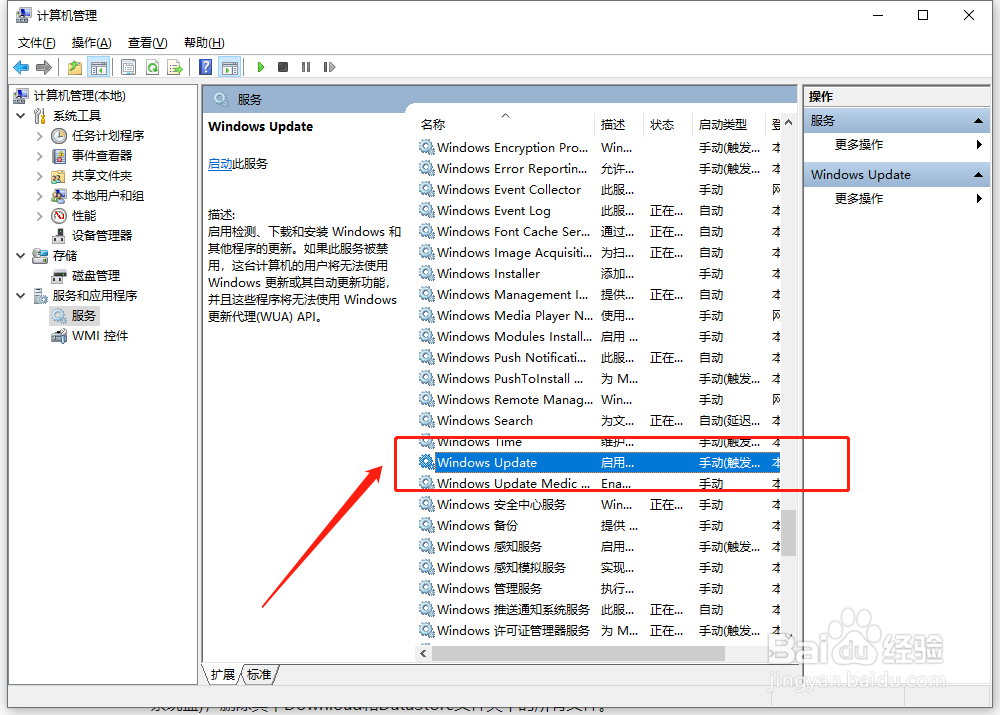1000x715 pixels.
Task: Pause the service with the pause icon
Action: [x=306, y=67]
